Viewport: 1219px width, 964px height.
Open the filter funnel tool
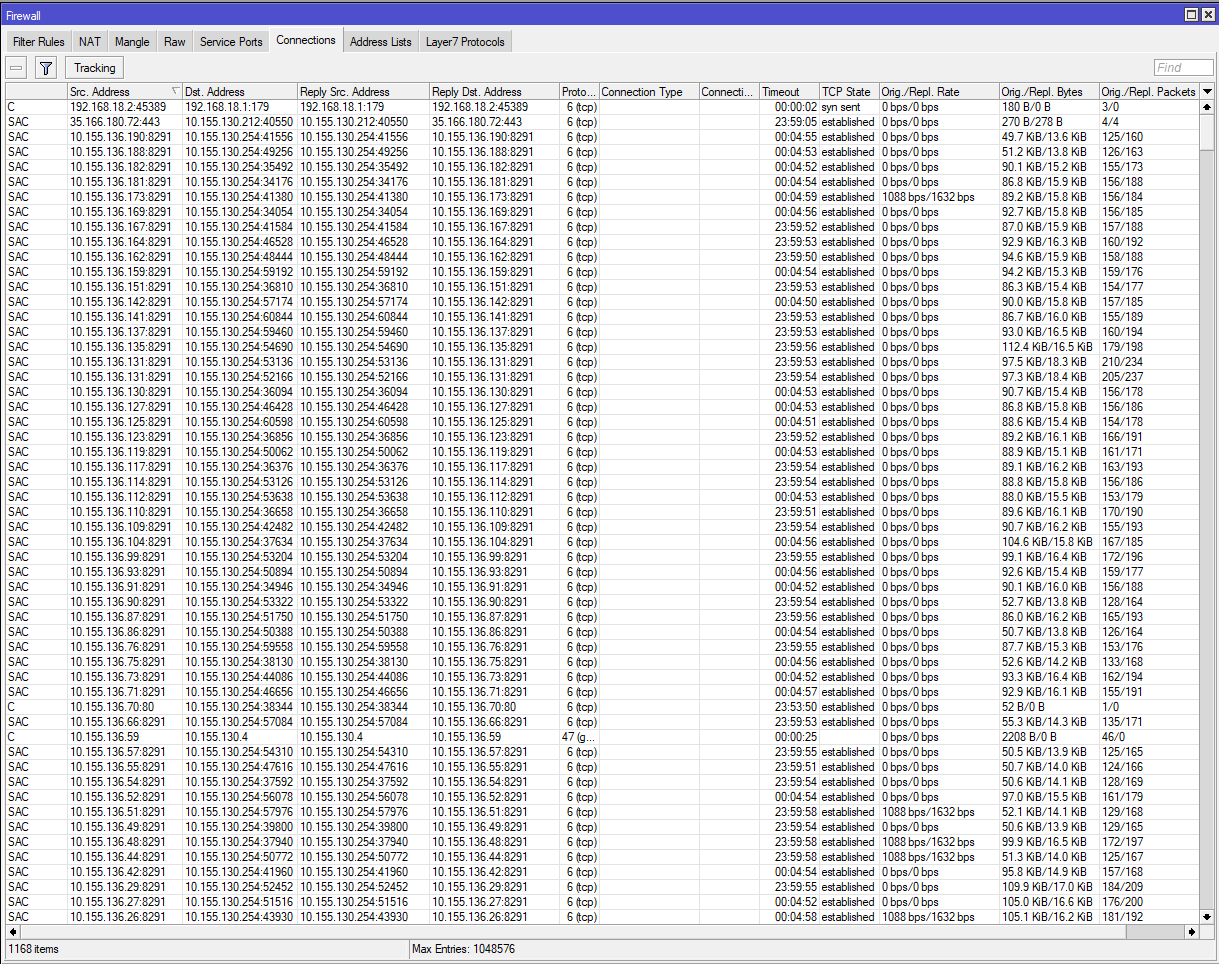(x=45, y=68)
